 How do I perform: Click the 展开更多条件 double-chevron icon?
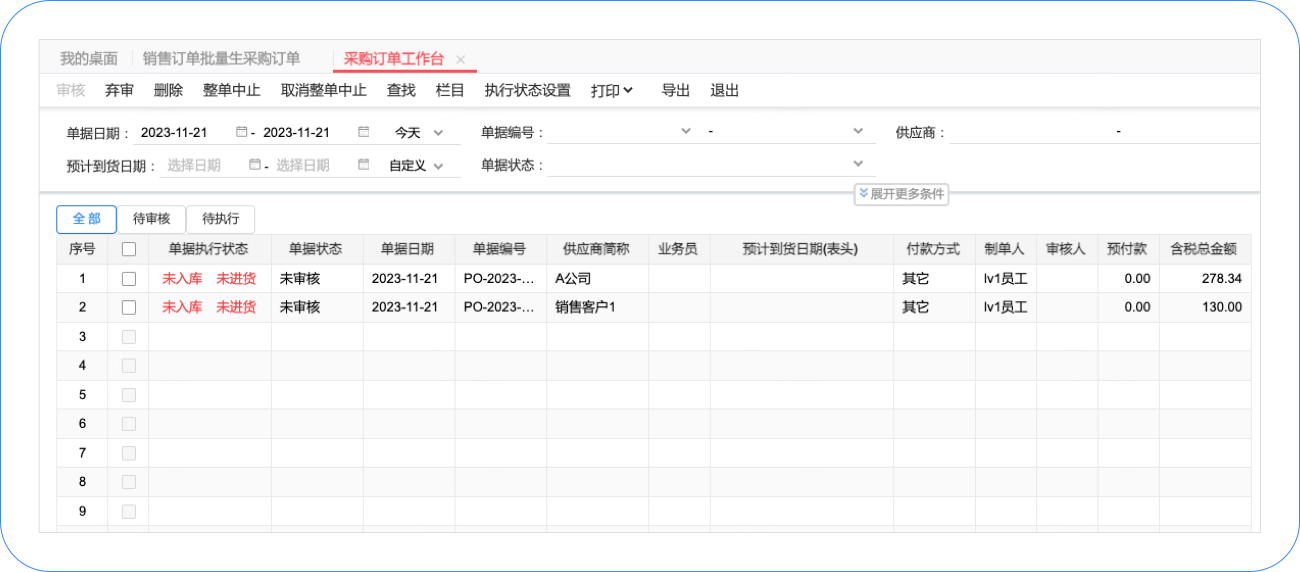863,194
